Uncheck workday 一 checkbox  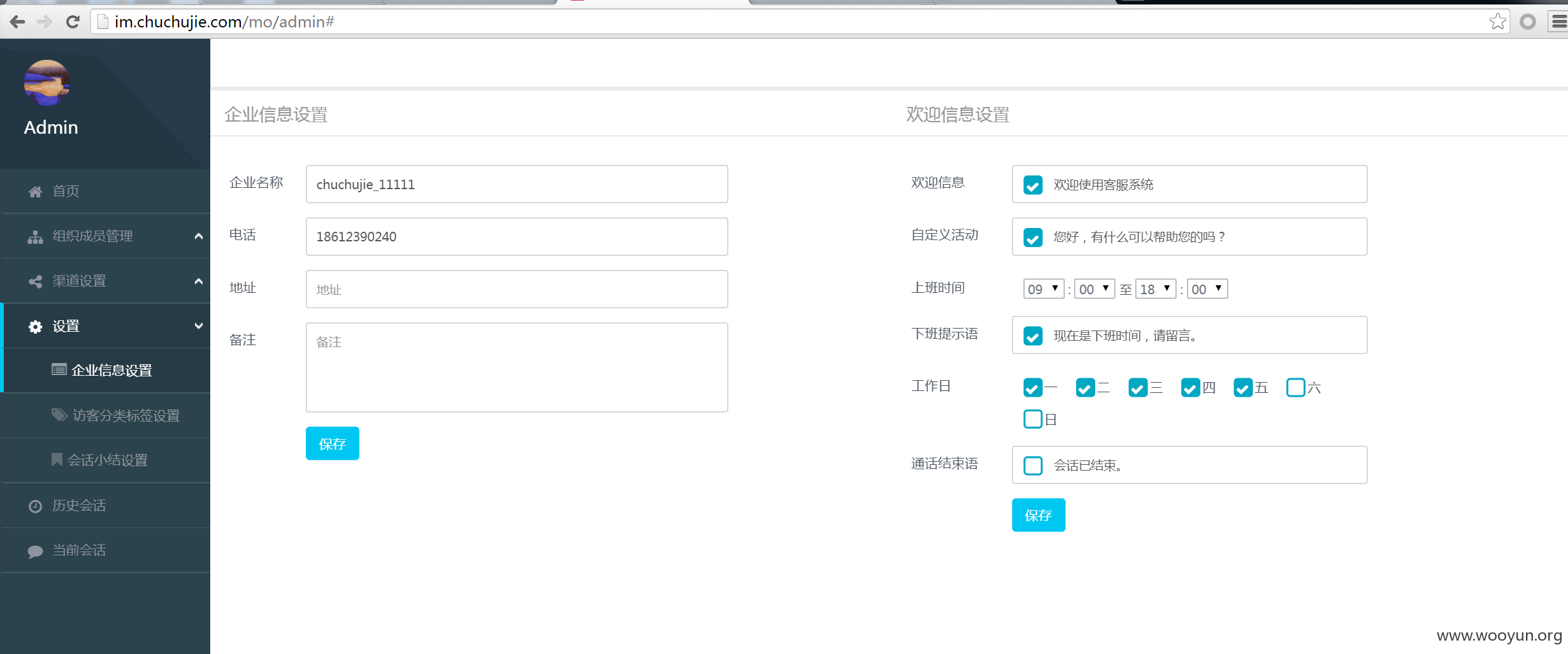1033,387
